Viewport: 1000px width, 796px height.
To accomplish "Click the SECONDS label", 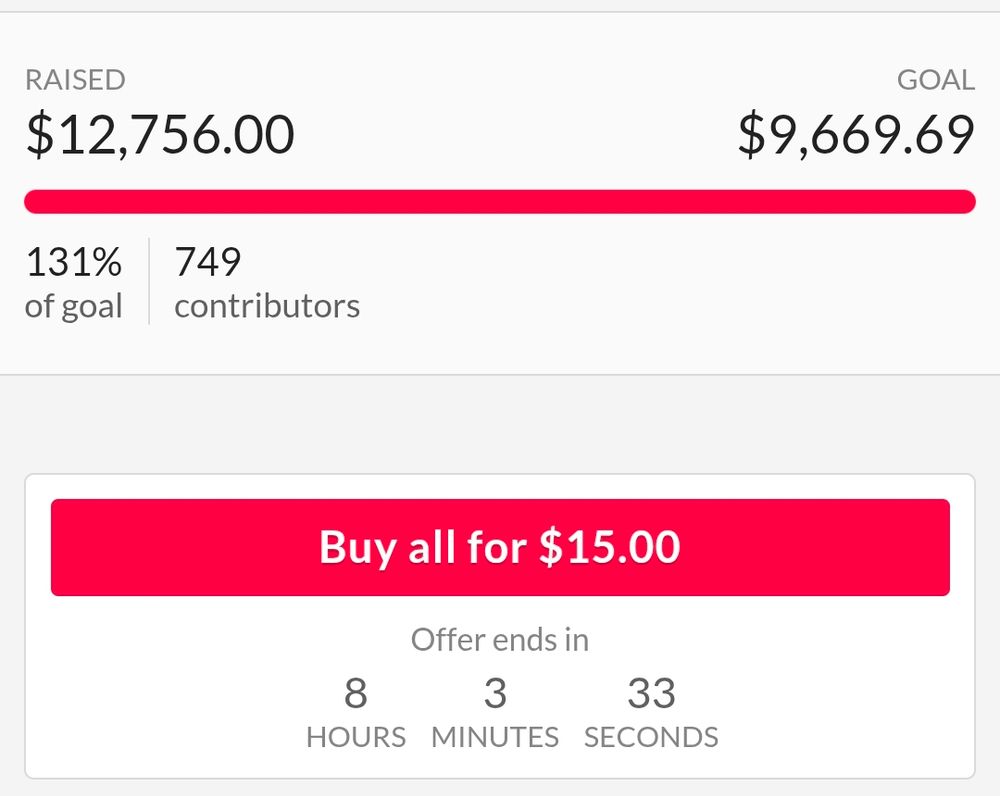I will click(651, 737).
